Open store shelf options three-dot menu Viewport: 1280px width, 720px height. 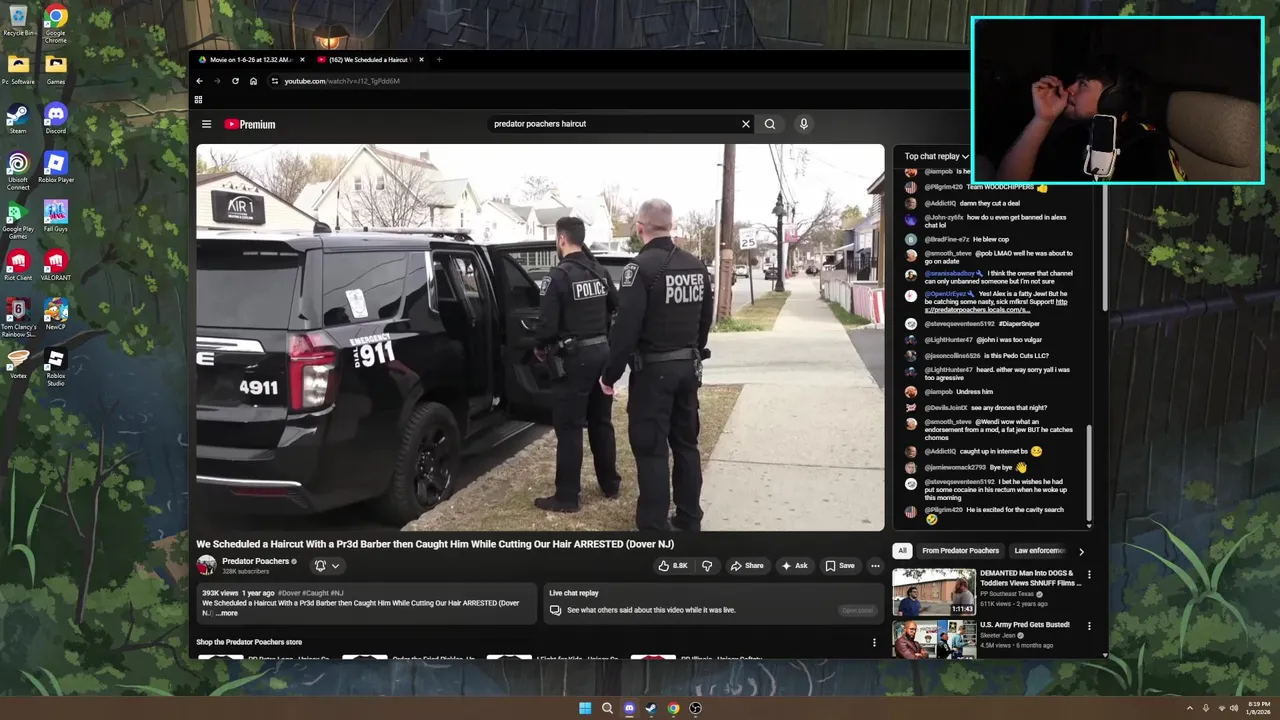[x=874, y=643]
